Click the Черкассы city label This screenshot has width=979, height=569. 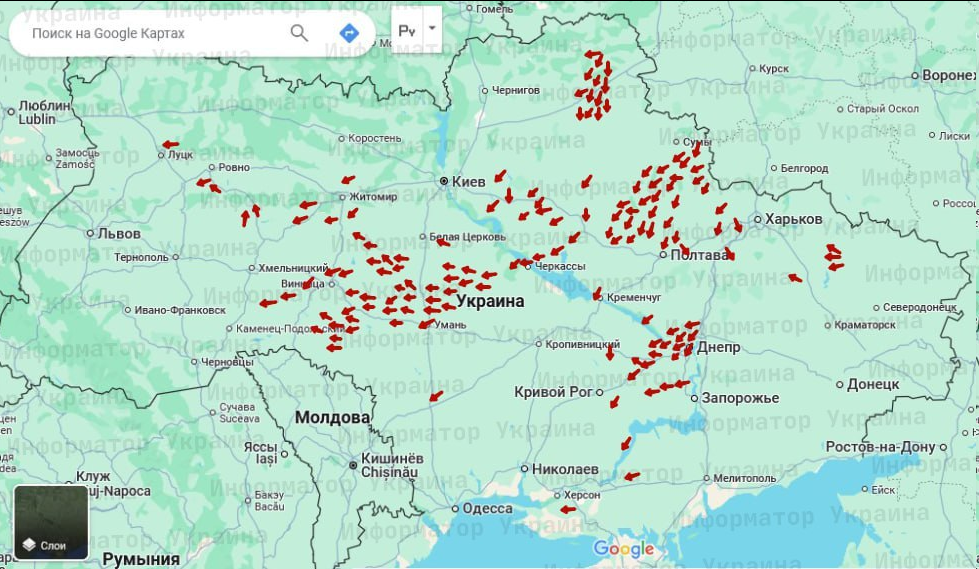(560, 267)
